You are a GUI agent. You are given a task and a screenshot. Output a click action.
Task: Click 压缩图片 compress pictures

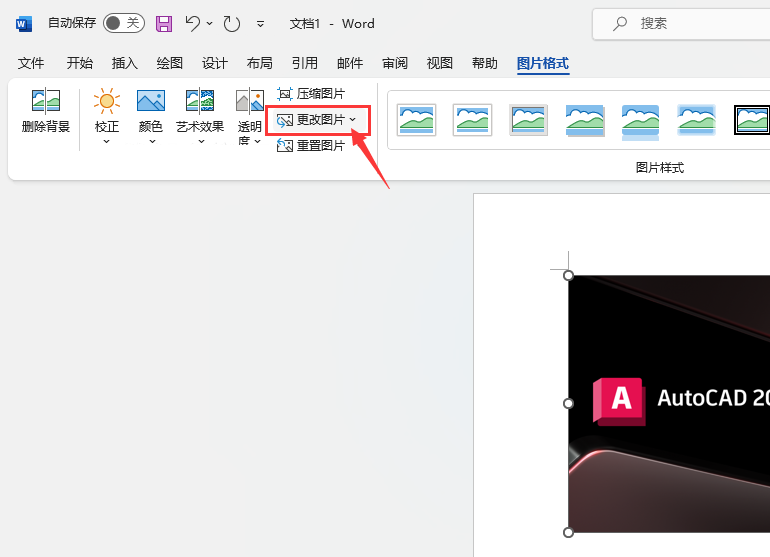pyautogui.click(x=311, y=93)
